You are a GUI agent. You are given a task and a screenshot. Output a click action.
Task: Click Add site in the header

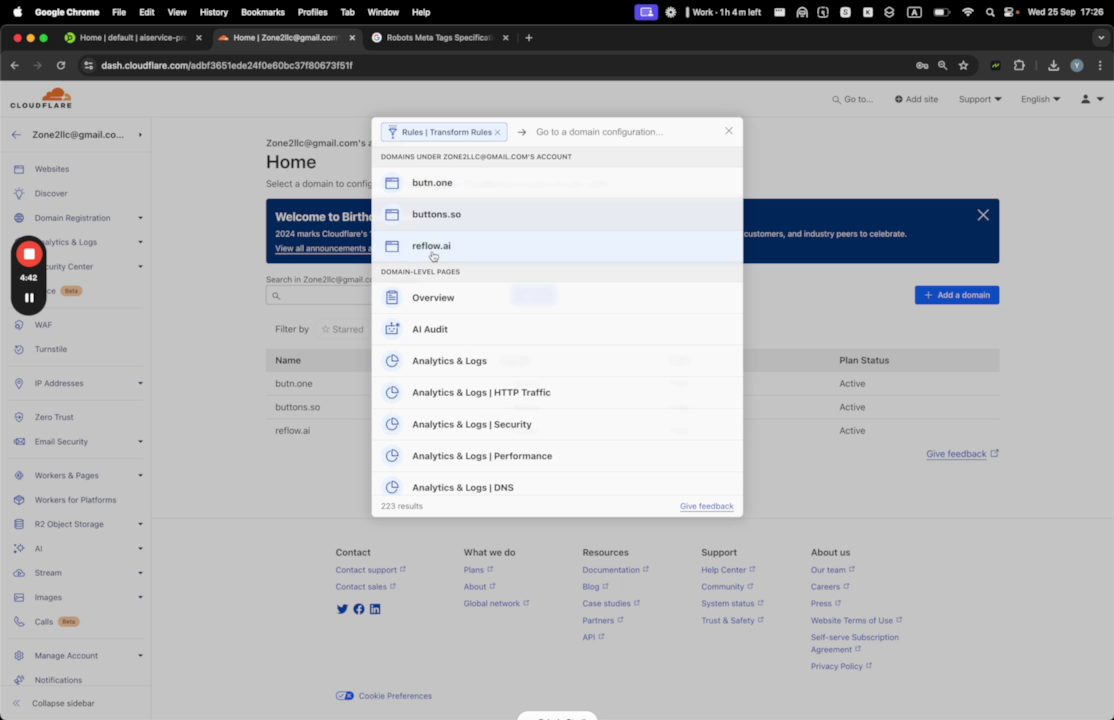pos(916,100)
